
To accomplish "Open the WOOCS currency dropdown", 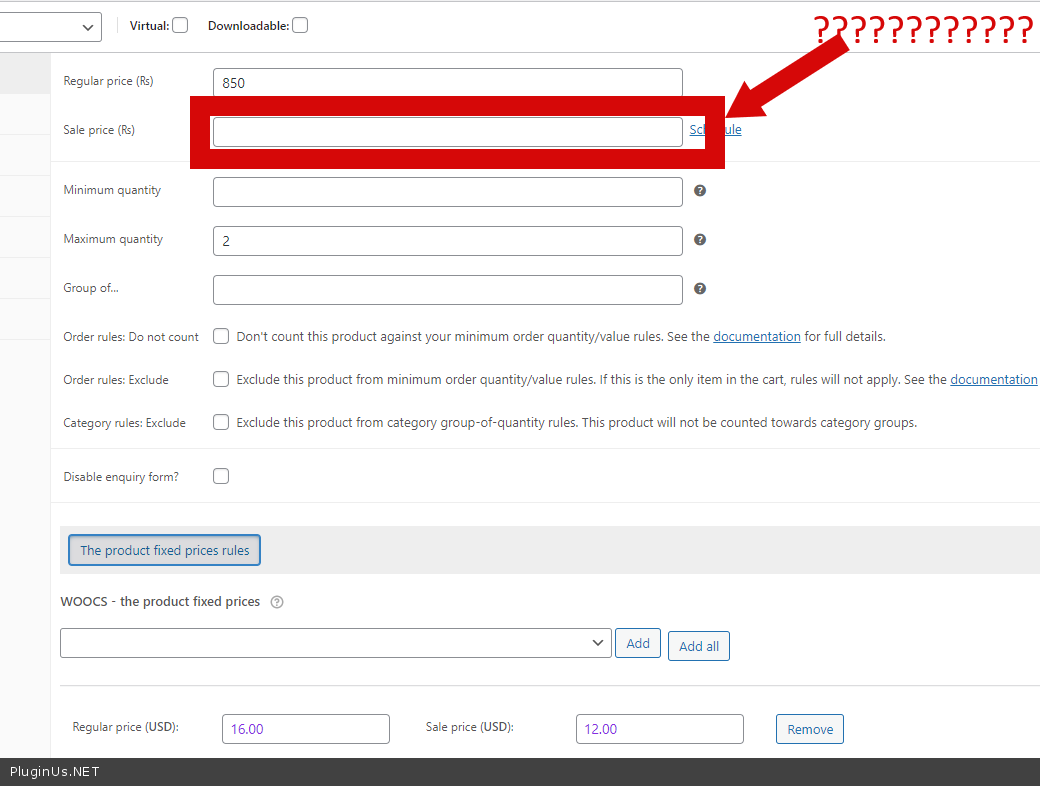I will pos(335,643).
